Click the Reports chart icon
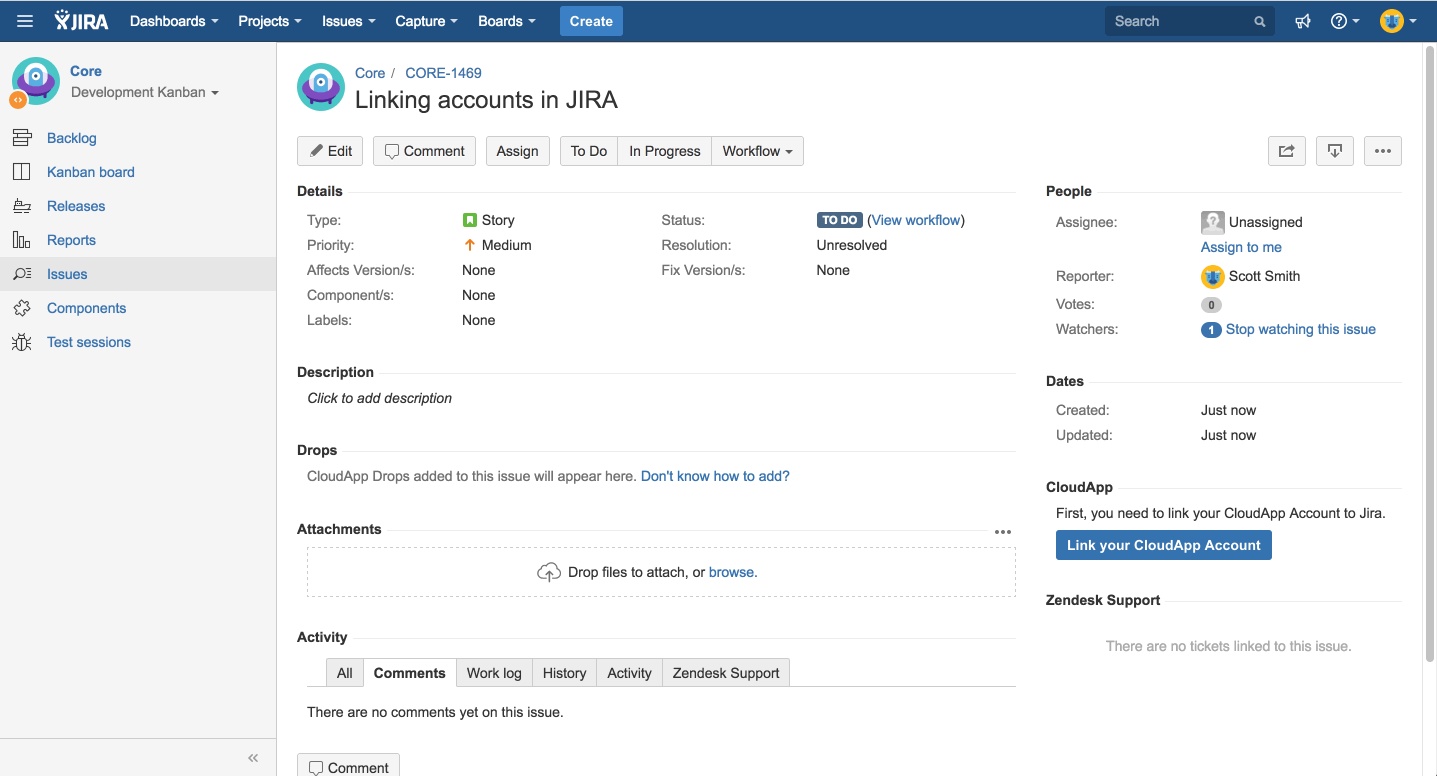This screenshot has height=776, width=1437. click(x=21, y=240)
